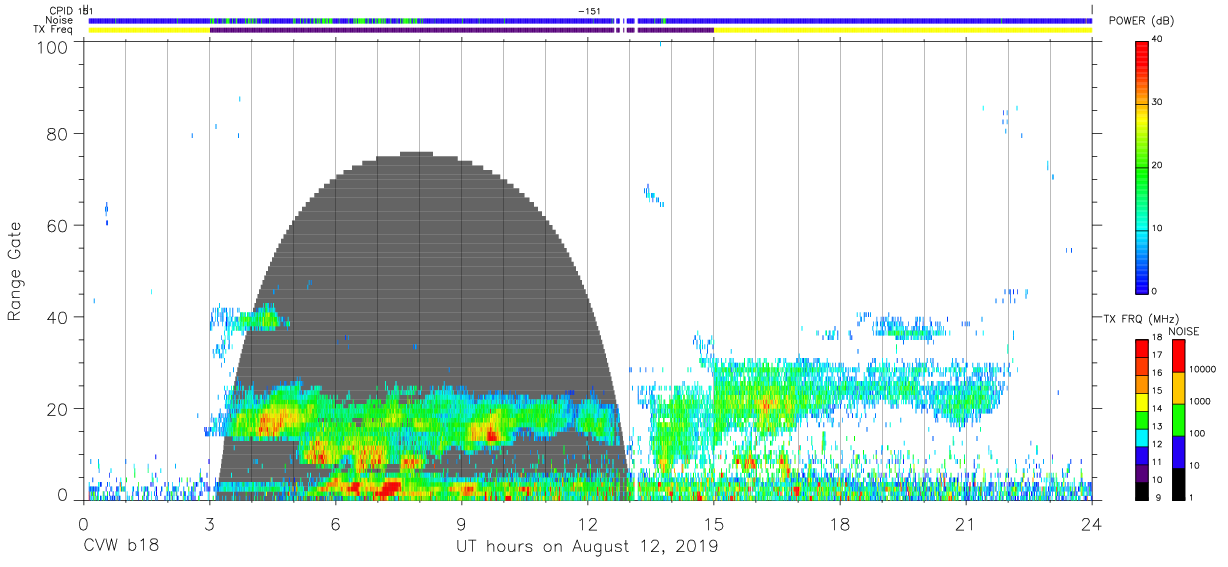Select the NOISE legend title

pyautogui.click(x=1182, y=331)
